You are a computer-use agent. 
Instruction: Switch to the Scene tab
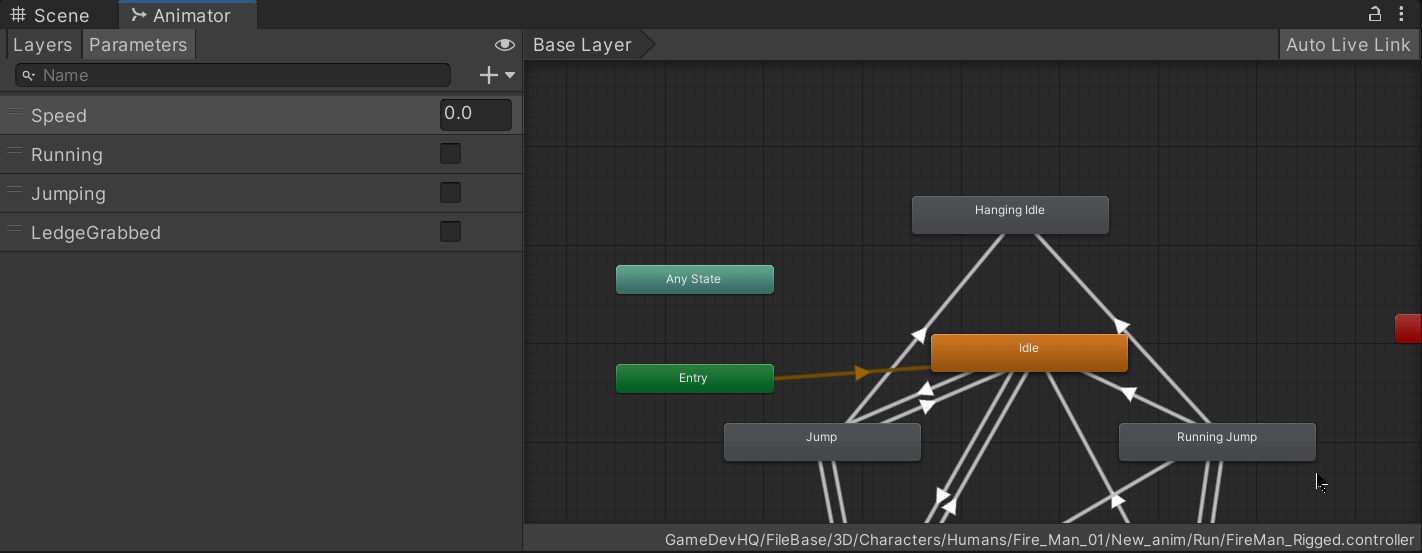[50, 15]
